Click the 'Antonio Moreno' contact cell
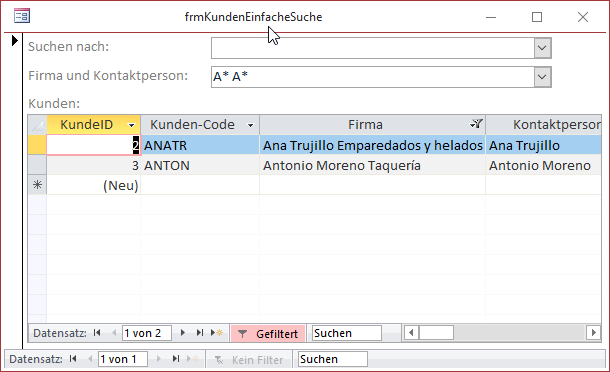Screen dimensions: 610x372 [543, 165]
